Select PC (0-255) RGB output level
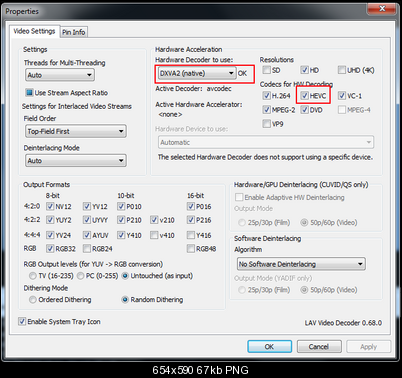The image size is (402, 378). pyautogui.click(x=81, y=276)
